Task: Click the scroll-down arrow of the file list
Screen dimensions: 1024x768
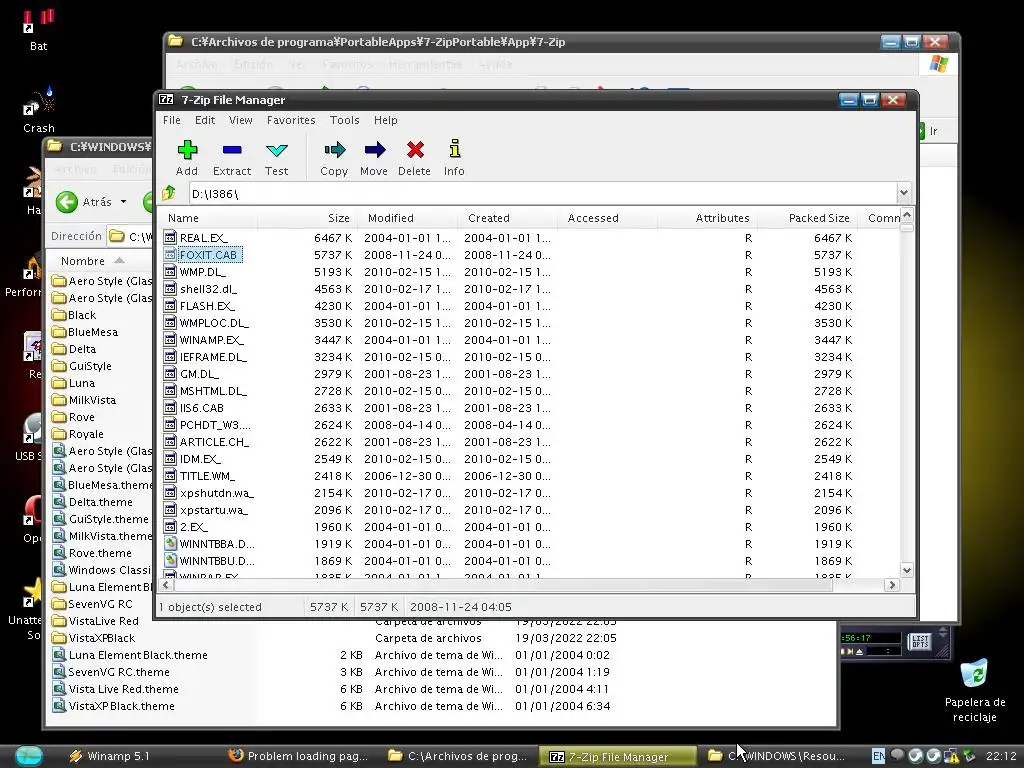Action: click(x=906, y=569)
